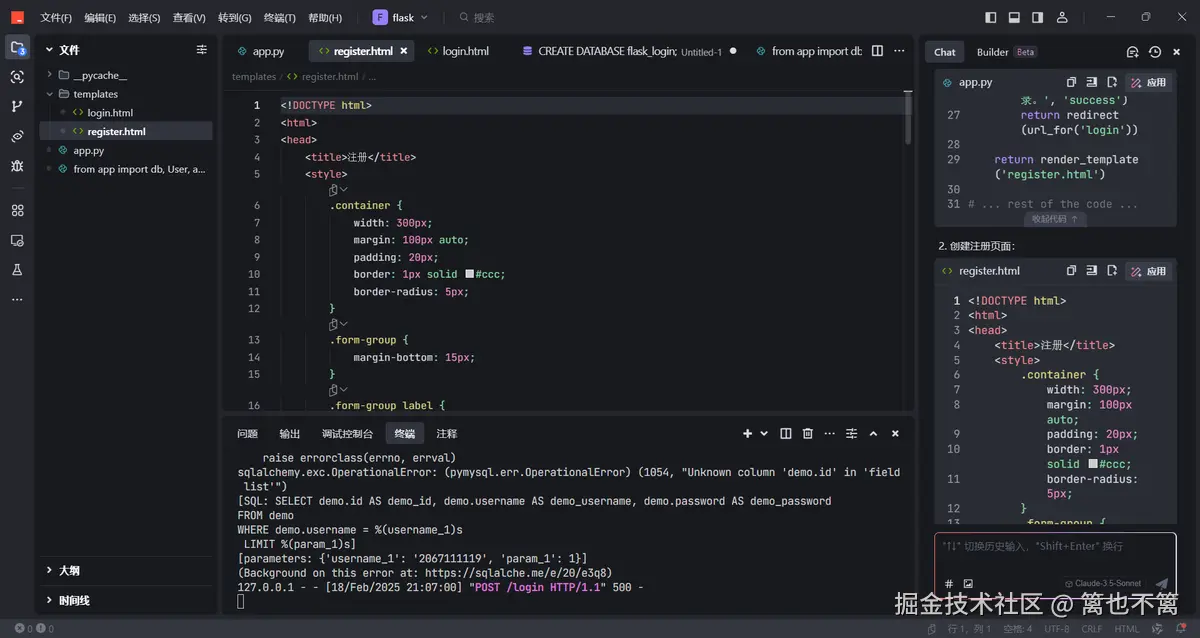Toggle the primary left sidebar layout

(991, 17)
